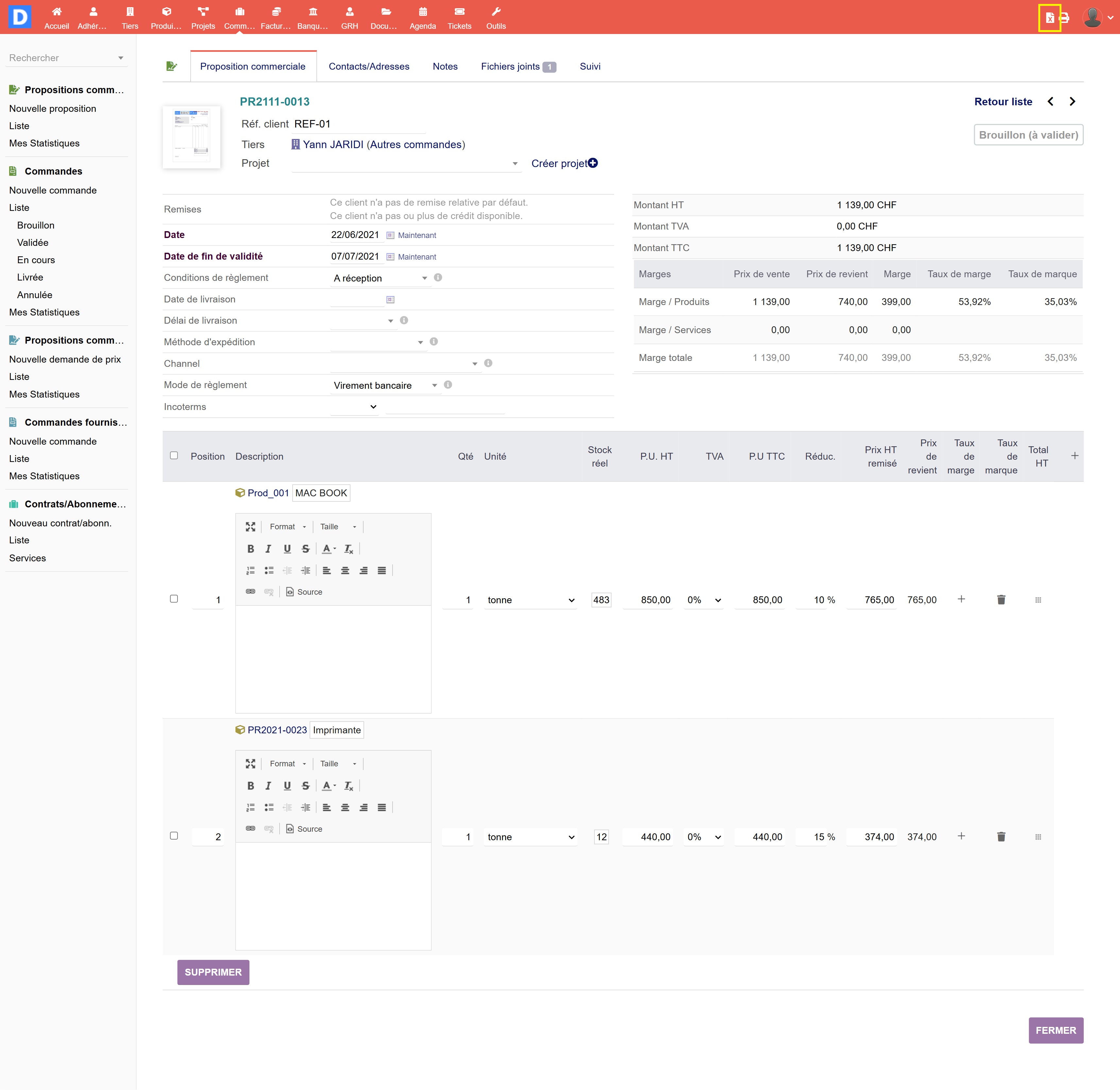Toggle the select-all checkbox in the table header

174,456
